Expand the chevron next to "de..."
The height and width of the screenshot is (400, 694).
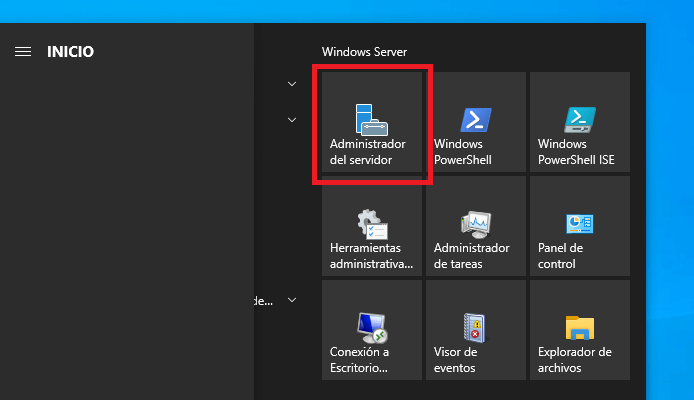pyautogui.click(x=292, y=300)
